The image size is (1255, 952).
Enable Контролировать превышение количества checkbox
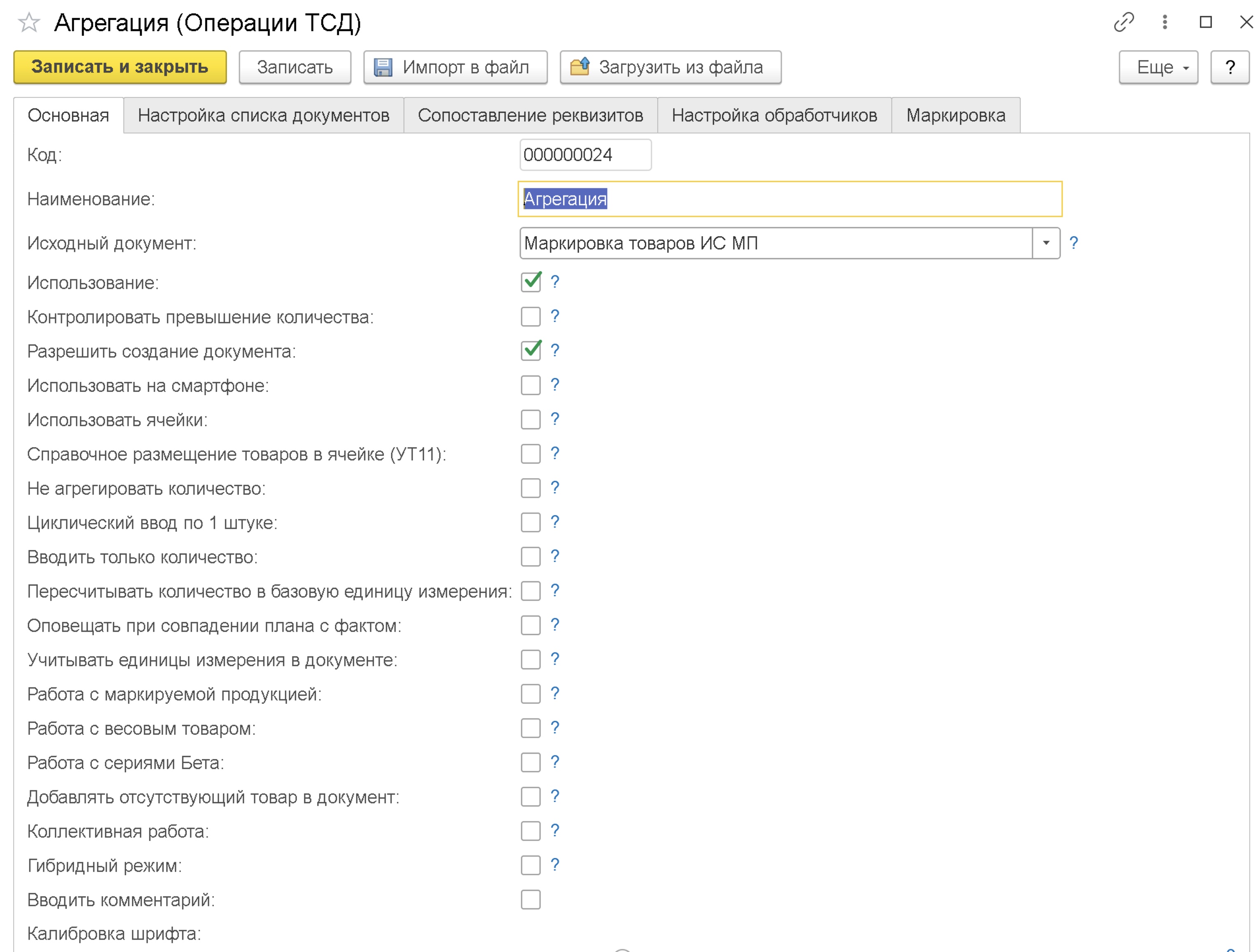(x=531, y=317)
